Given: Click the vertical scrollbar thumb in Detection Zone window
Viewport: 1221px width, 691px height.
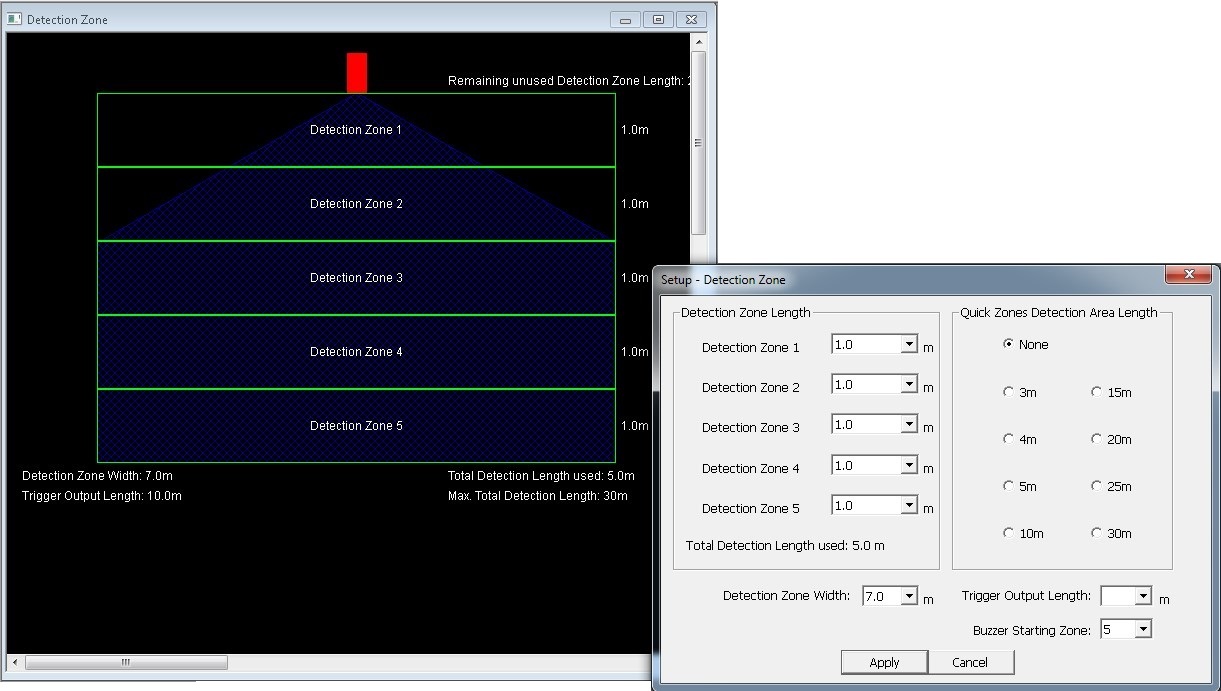Looking at the screenshot, I should [x=698, y=142].
